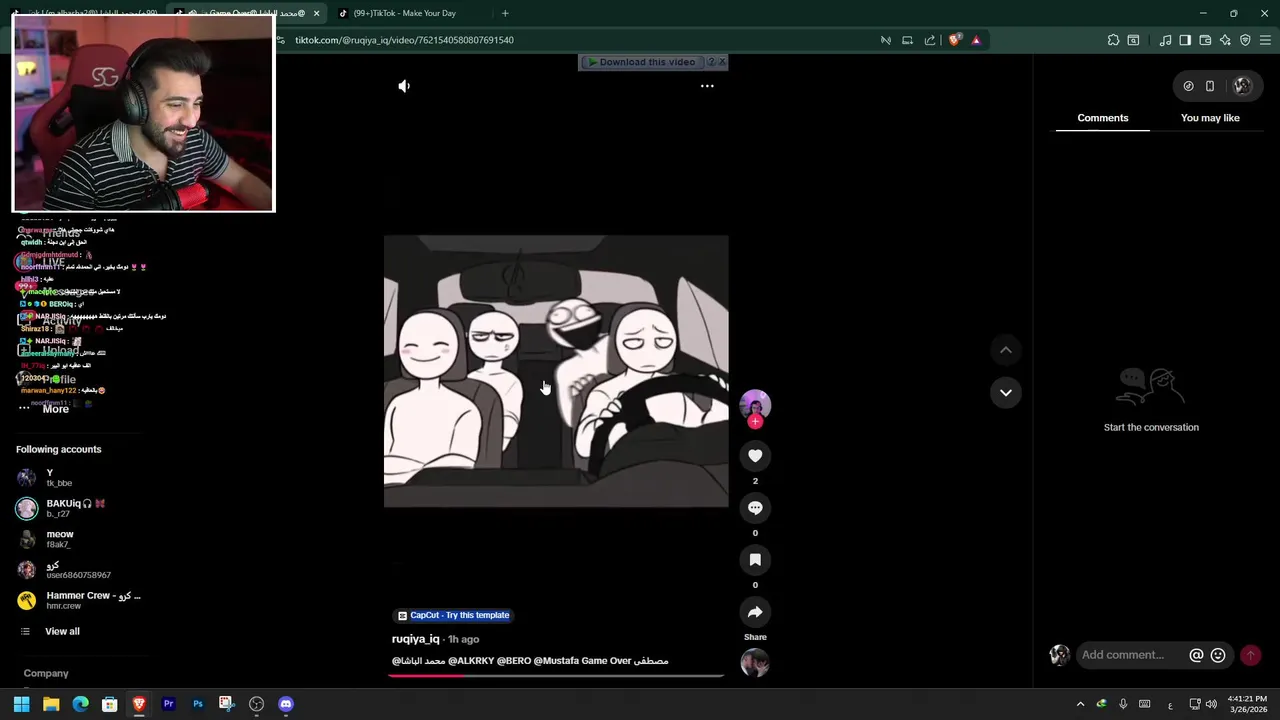Click CapCut Try this template link
Image resolution: width=1280 pixels, height=720 pixels.
point(453,615)
